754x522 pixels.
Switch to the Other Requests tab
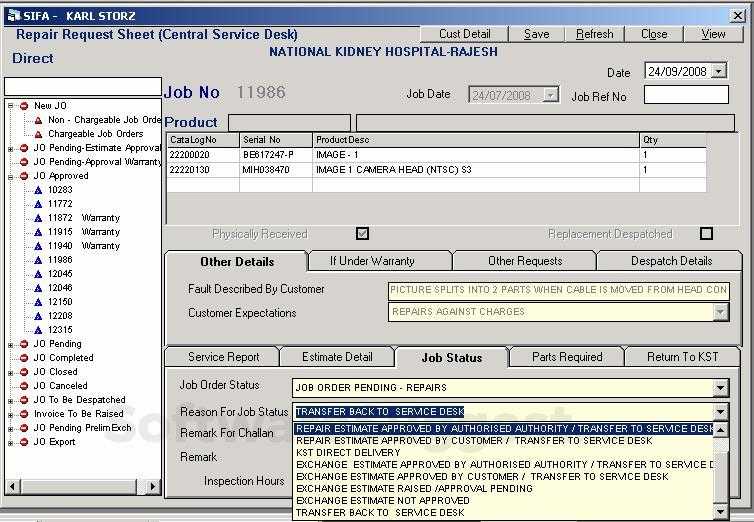point(525,261)
